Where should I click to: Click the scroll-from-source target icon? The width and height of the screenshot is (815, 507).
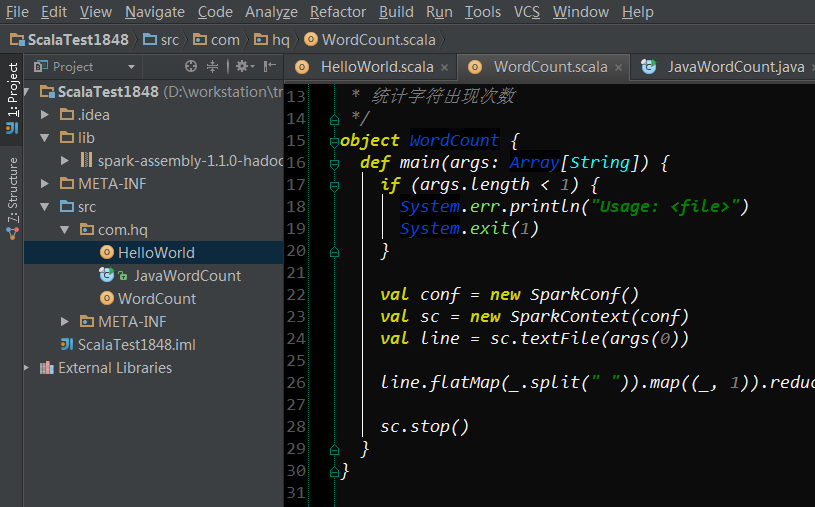[x=191, y=66]
